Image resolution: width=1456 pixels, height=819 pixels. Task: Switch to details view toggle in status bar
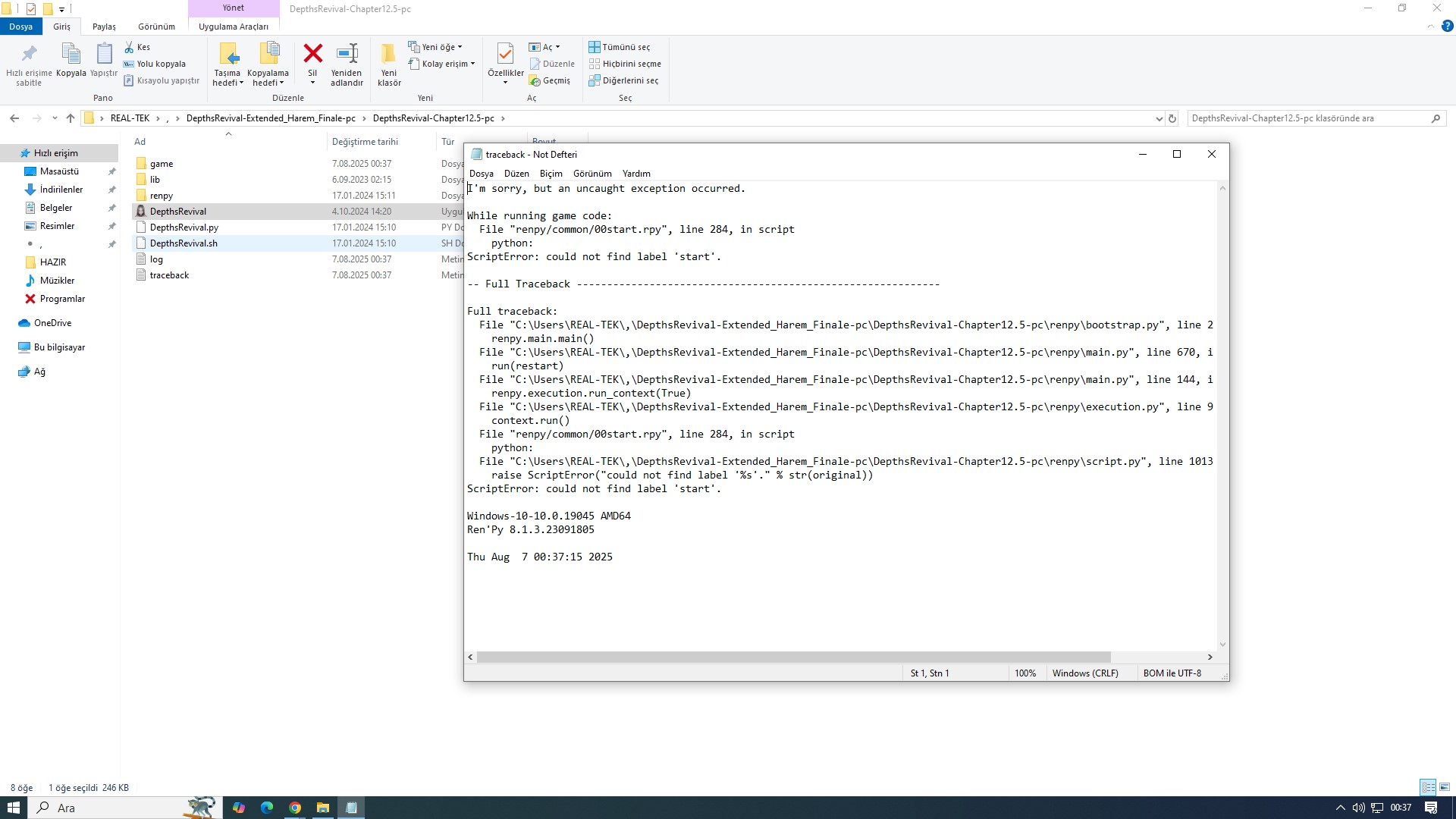pos(1427,787)
